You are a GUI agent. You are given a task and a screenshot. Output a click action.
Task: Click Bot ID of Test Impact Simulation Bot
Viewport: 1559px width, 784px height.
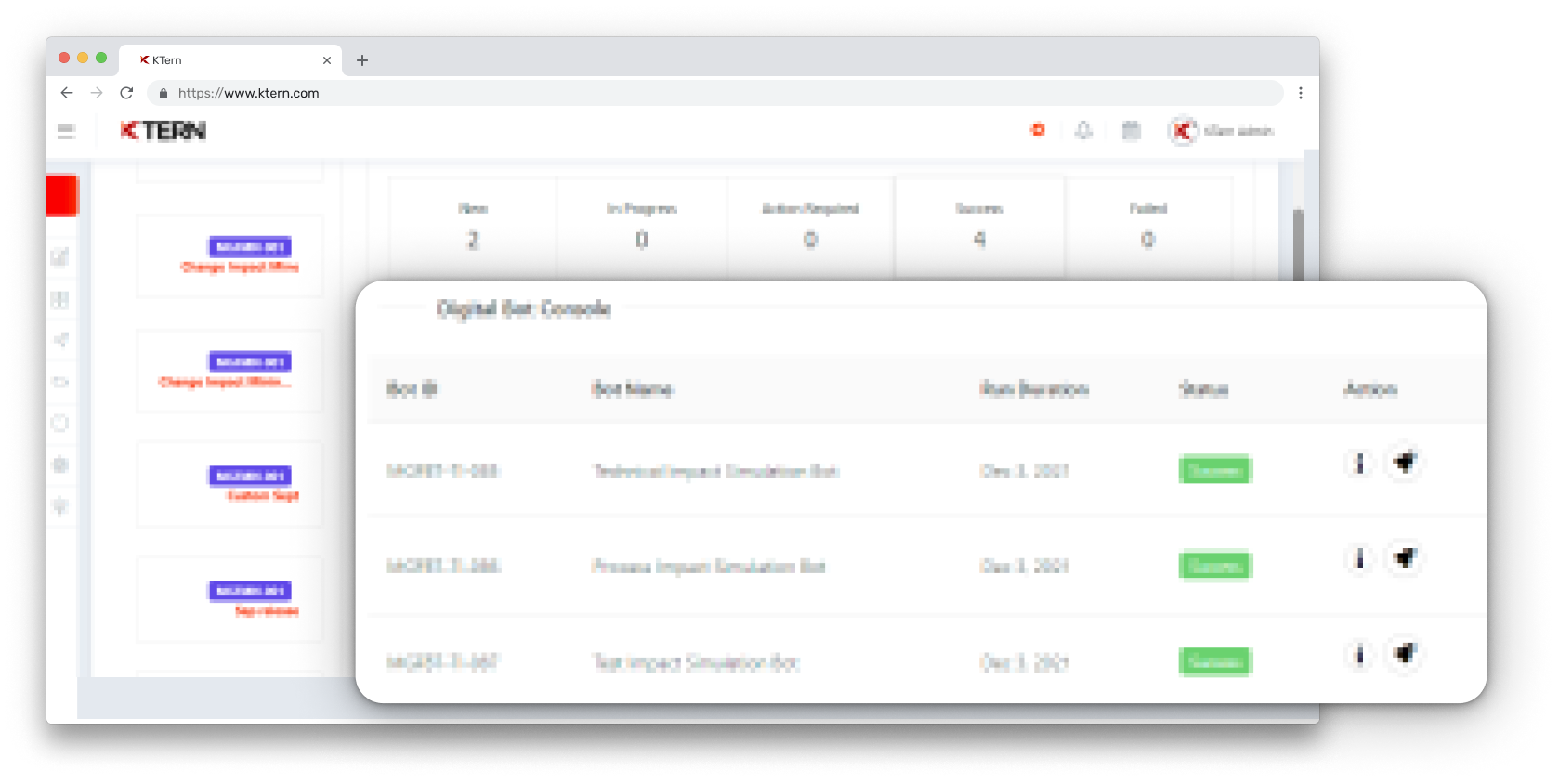coord(442,662)
